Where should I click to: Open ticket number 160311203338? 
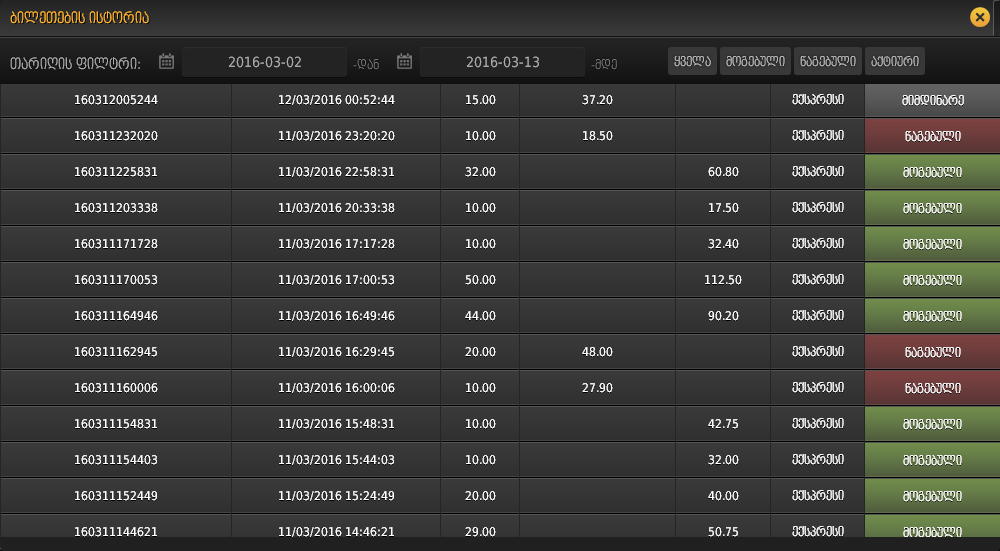[x=116, y=208]
